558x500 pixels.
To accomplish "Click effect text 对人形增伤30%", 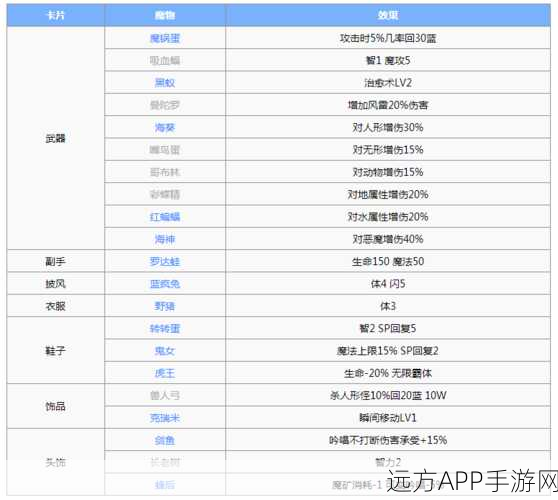I will click(388, 127).
